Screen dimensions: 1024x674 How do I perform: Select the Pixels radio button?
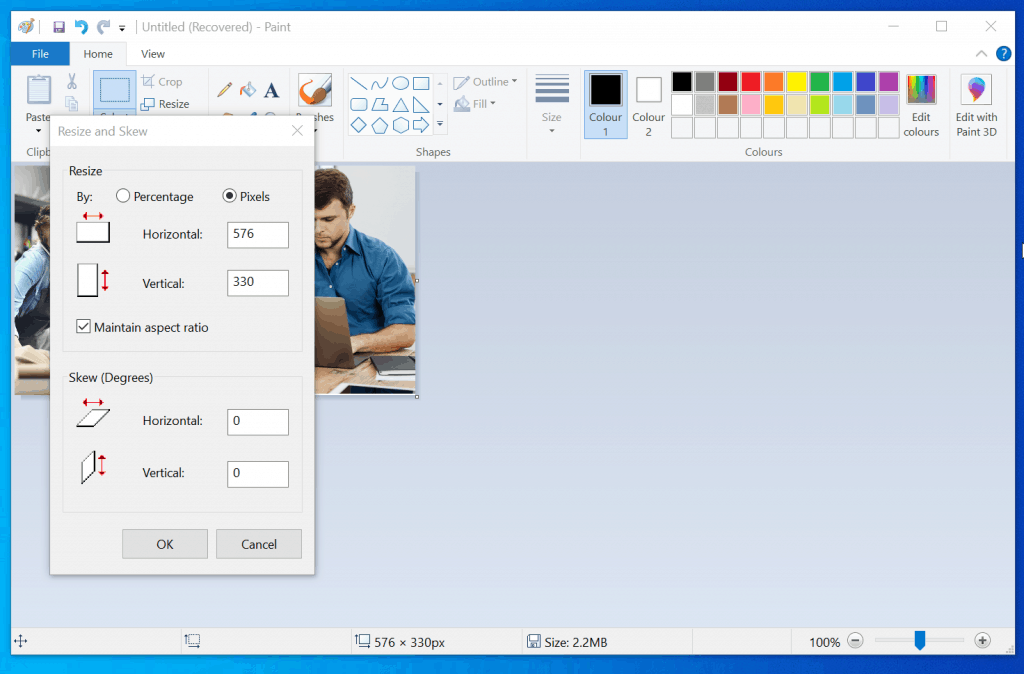(x=229, y=196)
